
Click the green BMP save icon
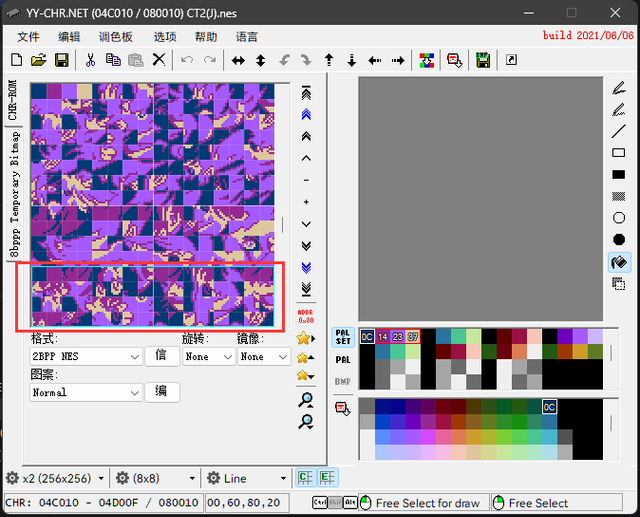coord(483,60)
